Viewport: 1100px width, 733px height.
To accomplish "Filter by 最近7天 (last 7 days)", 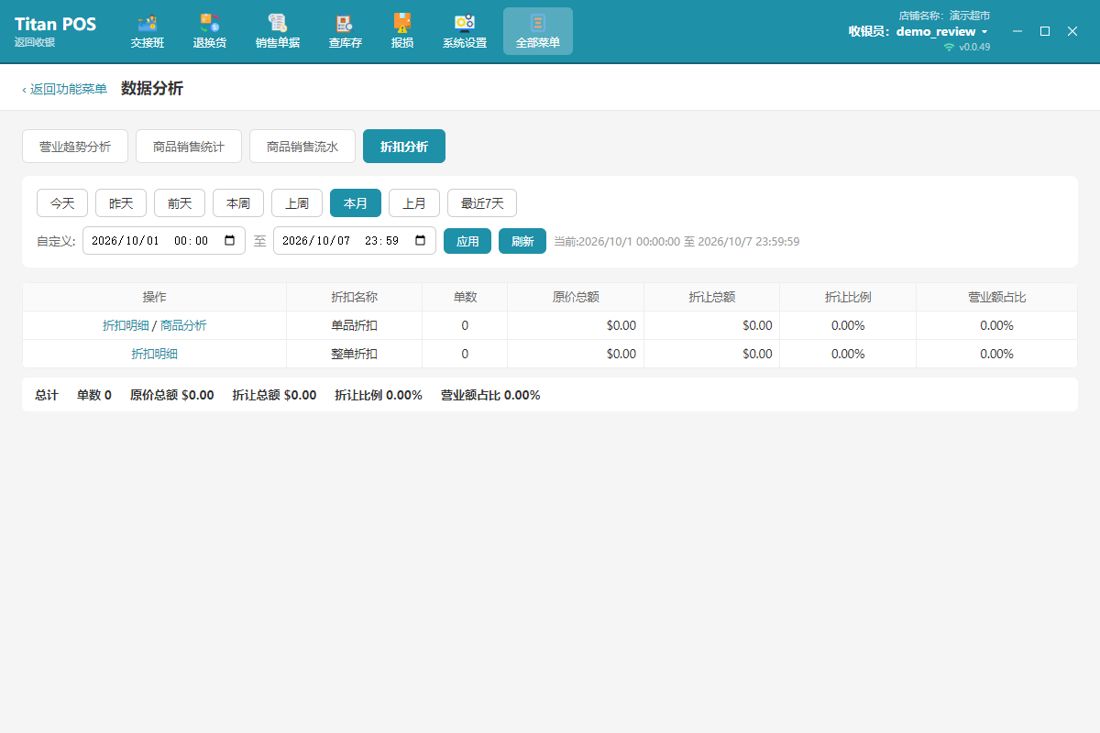I will (x=482, y=203).
